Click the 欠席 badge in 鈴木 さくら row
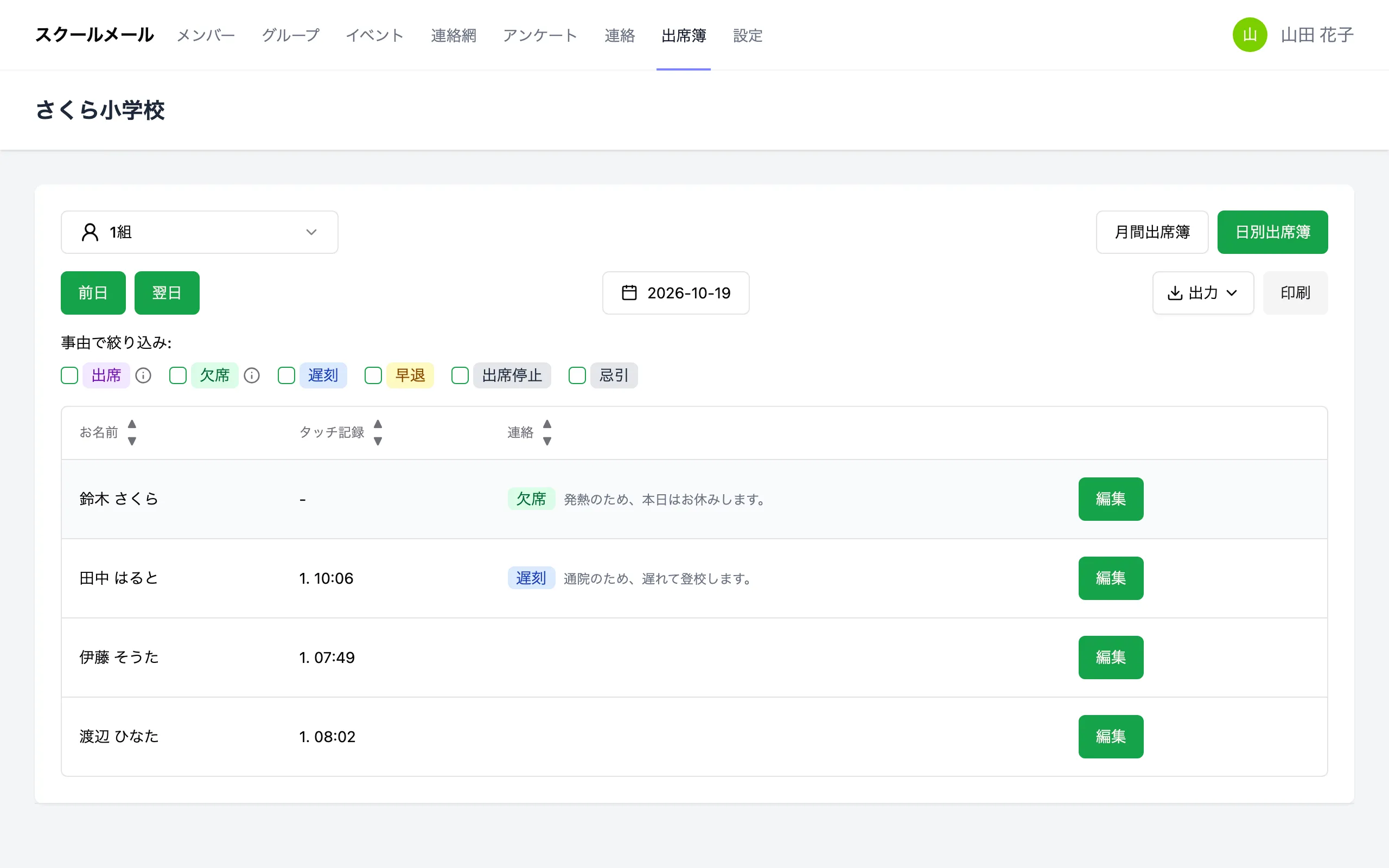Viewport: 1389px width, 868px height. [531, 499]
